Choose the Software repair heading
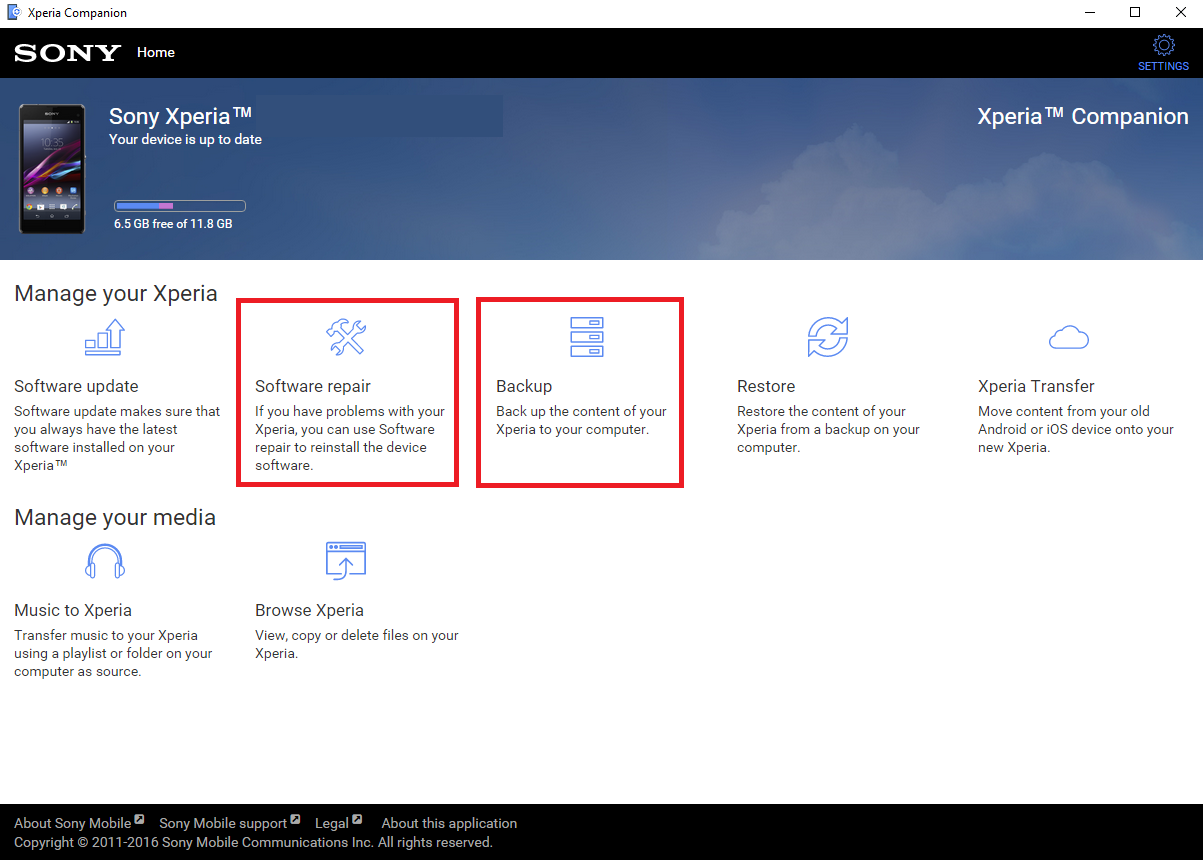Viewport: 1203px width, 860px height. 313,386
